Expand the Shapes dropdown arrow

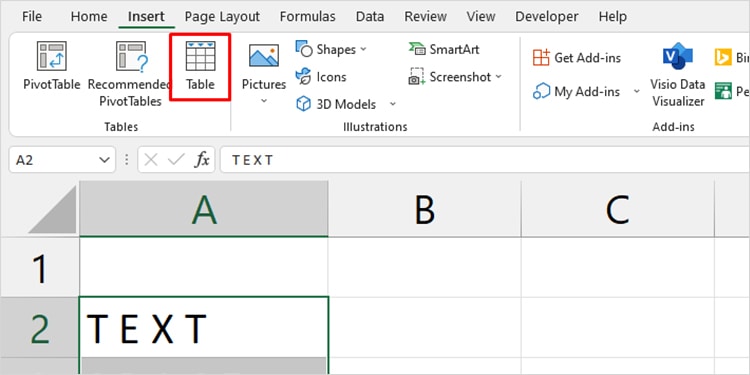coord(363,49)
